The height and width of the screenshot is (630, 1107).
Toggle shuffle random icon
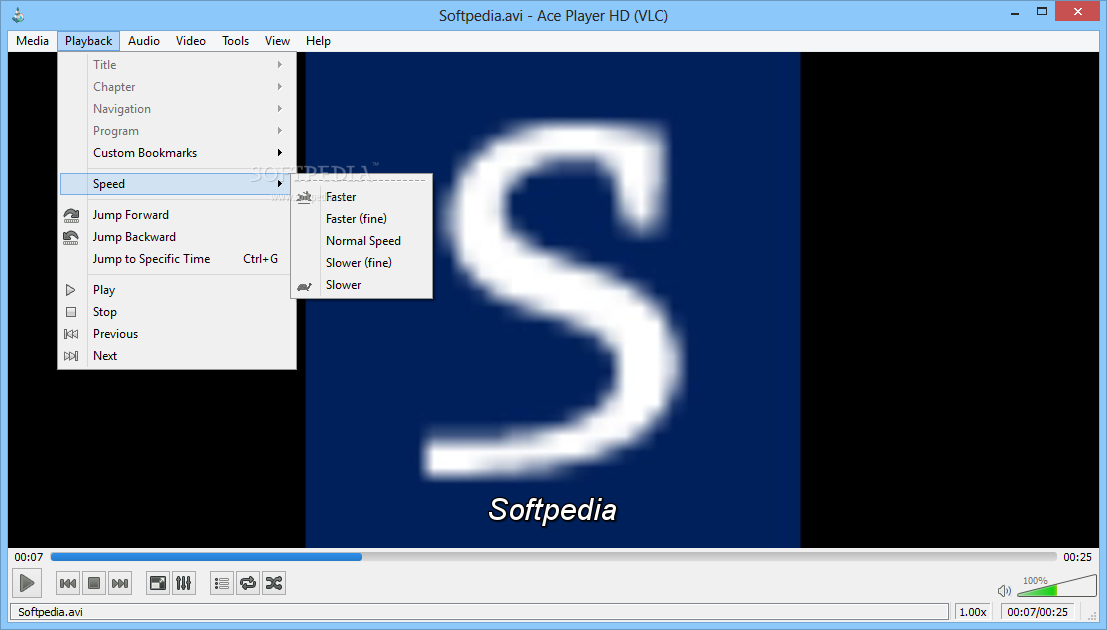(x=274, y=583)
